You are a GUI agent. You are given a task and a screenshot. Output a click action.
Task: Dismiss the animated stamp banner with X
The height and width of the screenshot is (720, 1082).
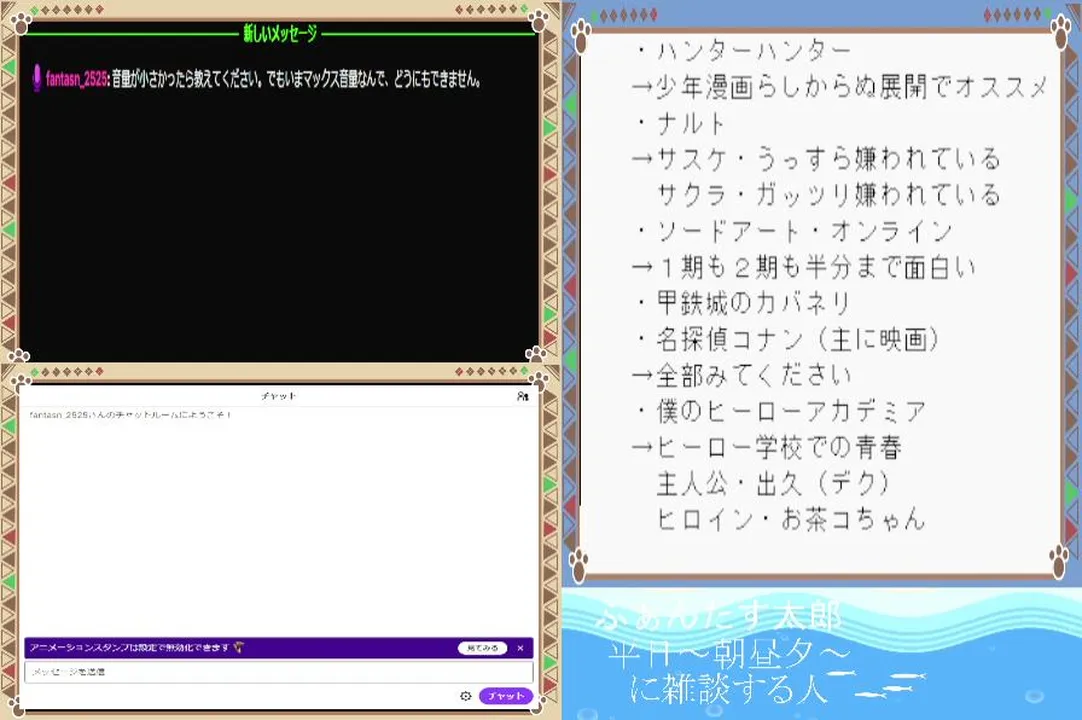tap(520, 648)
